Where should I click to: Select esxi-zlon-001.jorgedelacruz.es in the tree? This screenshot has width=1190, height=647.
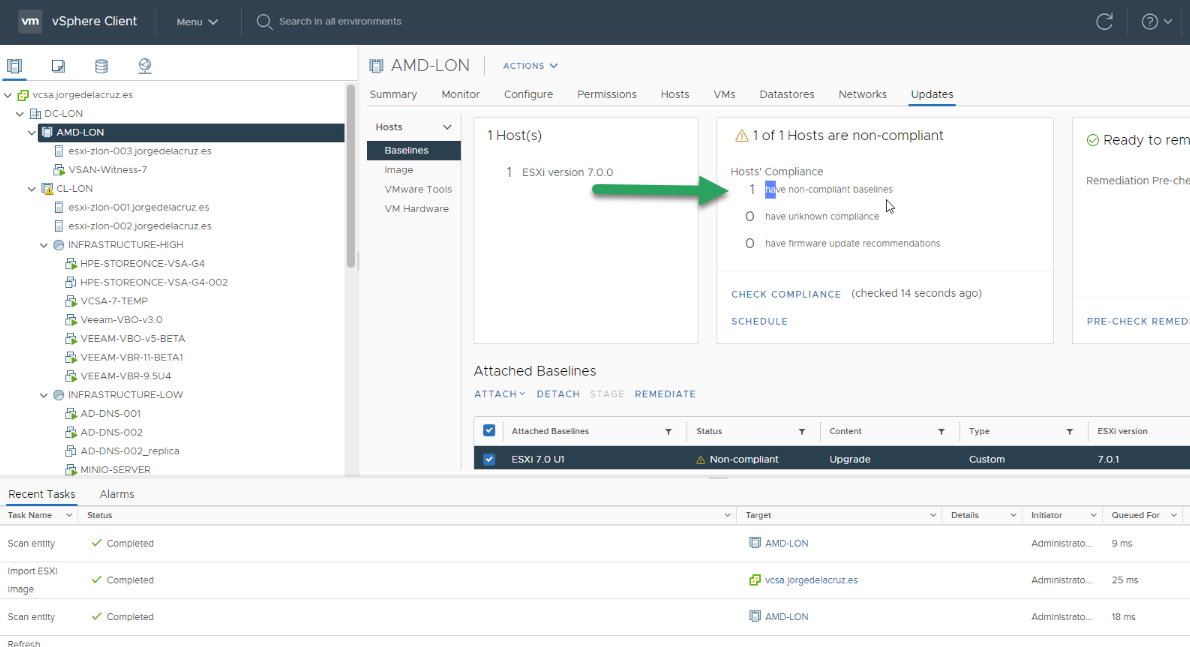pyautogui.click(x=138, y=207)
